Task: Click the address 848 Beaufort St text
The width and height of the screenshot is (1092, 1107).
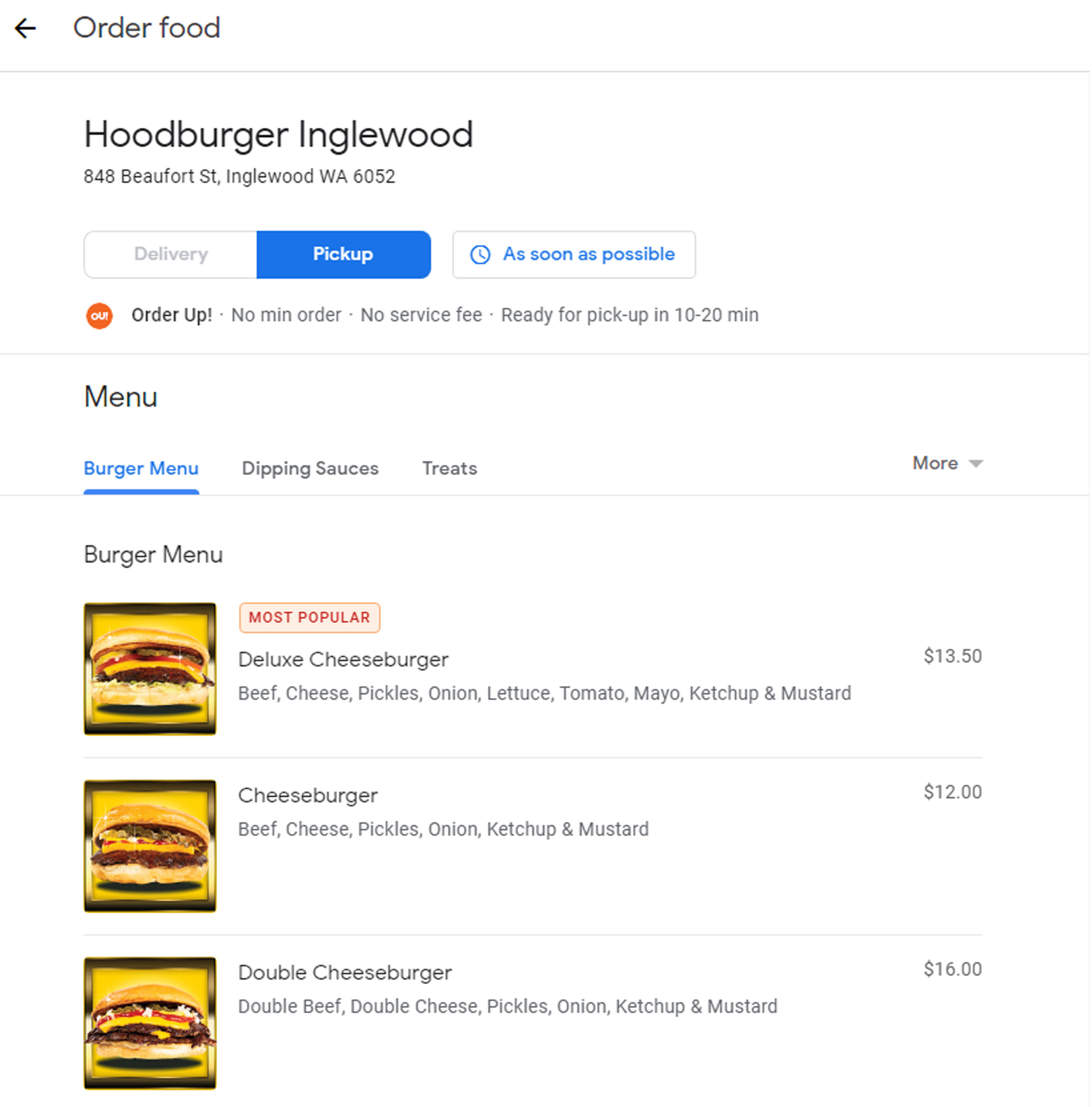Action: (x=240, y=176)
